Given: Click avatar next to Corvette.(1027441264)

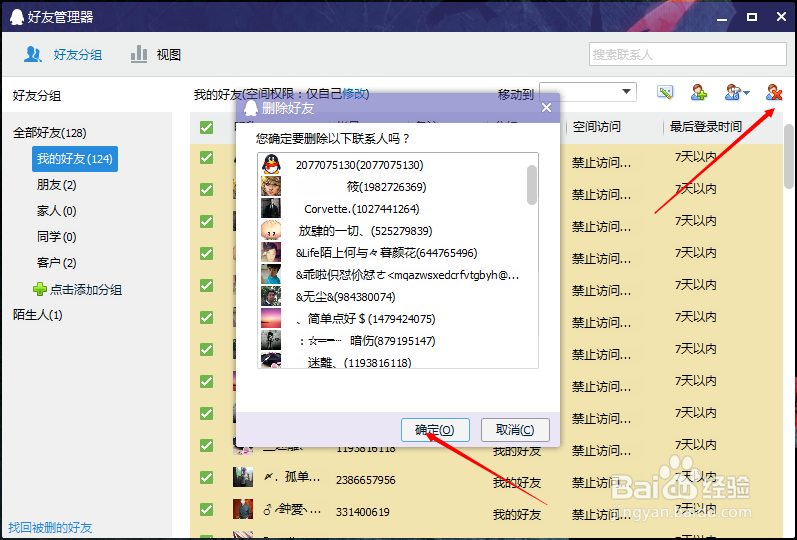Looking at the screenshot, I should 271,208.
